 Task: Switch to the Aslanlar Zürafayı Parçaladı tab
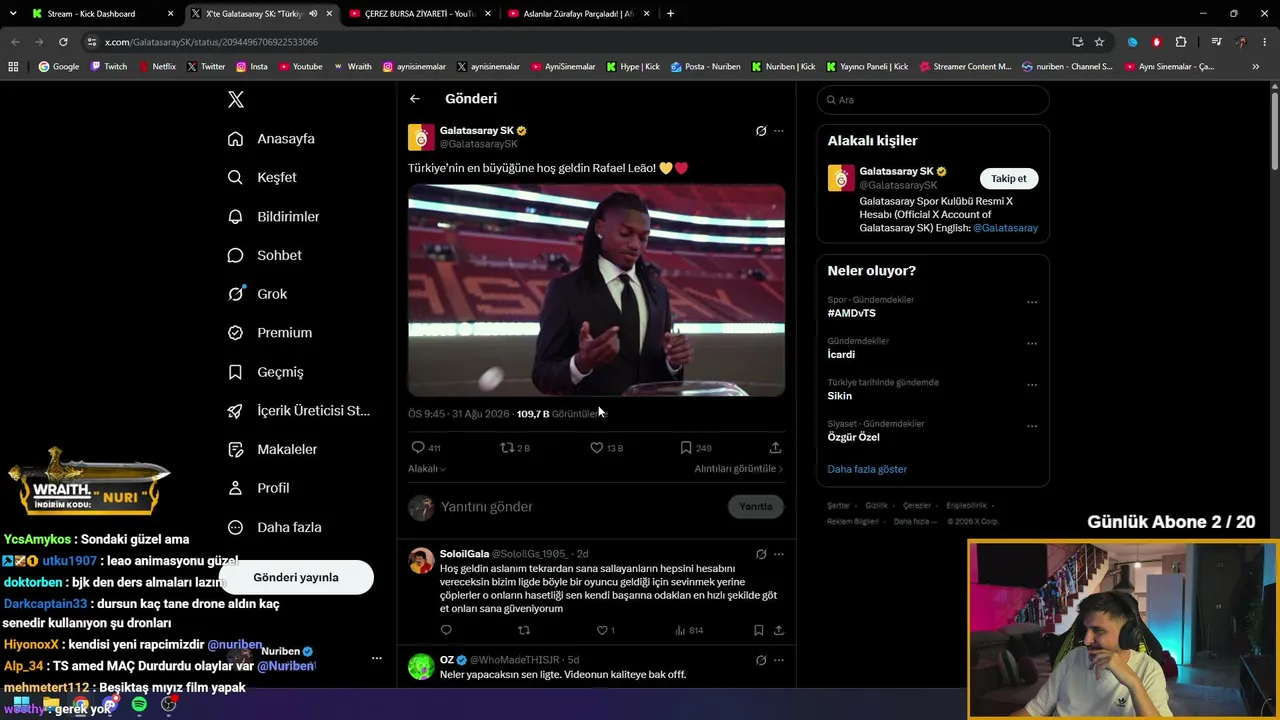click(579, 14)
